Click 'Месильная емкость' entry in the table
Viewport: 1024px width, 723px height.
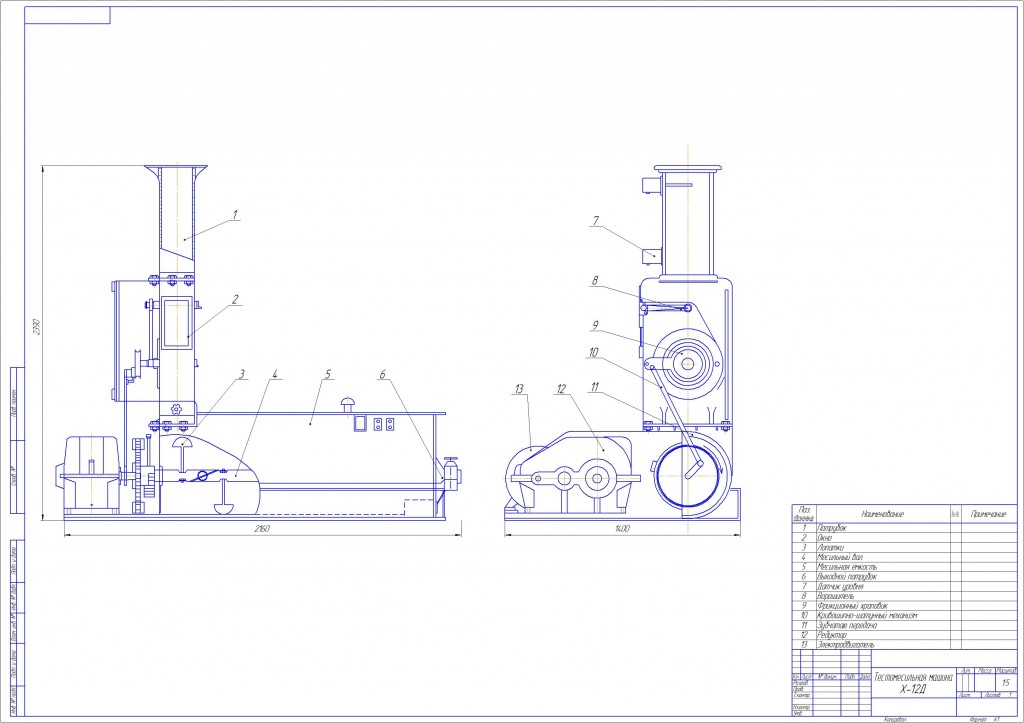point(847,567)
